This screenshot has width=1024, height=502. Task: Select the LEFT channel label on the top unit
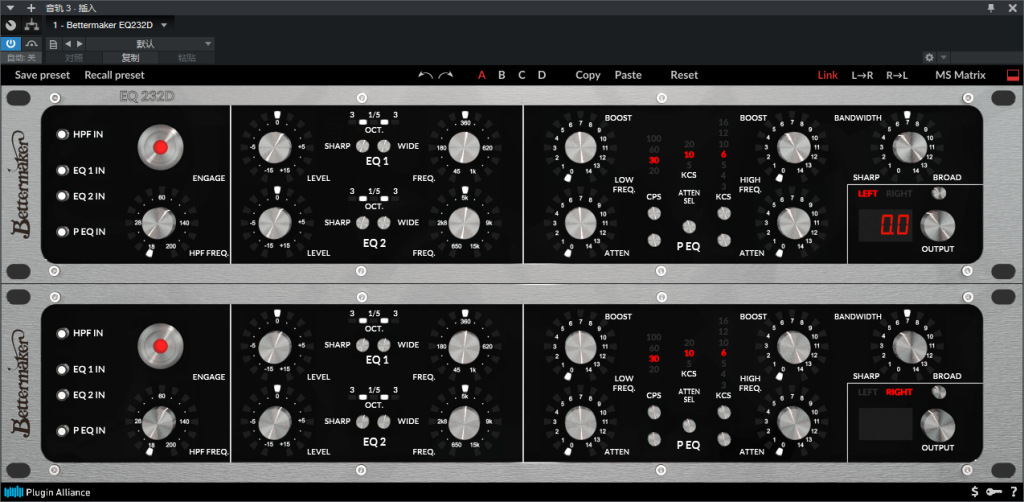point(868,194)
